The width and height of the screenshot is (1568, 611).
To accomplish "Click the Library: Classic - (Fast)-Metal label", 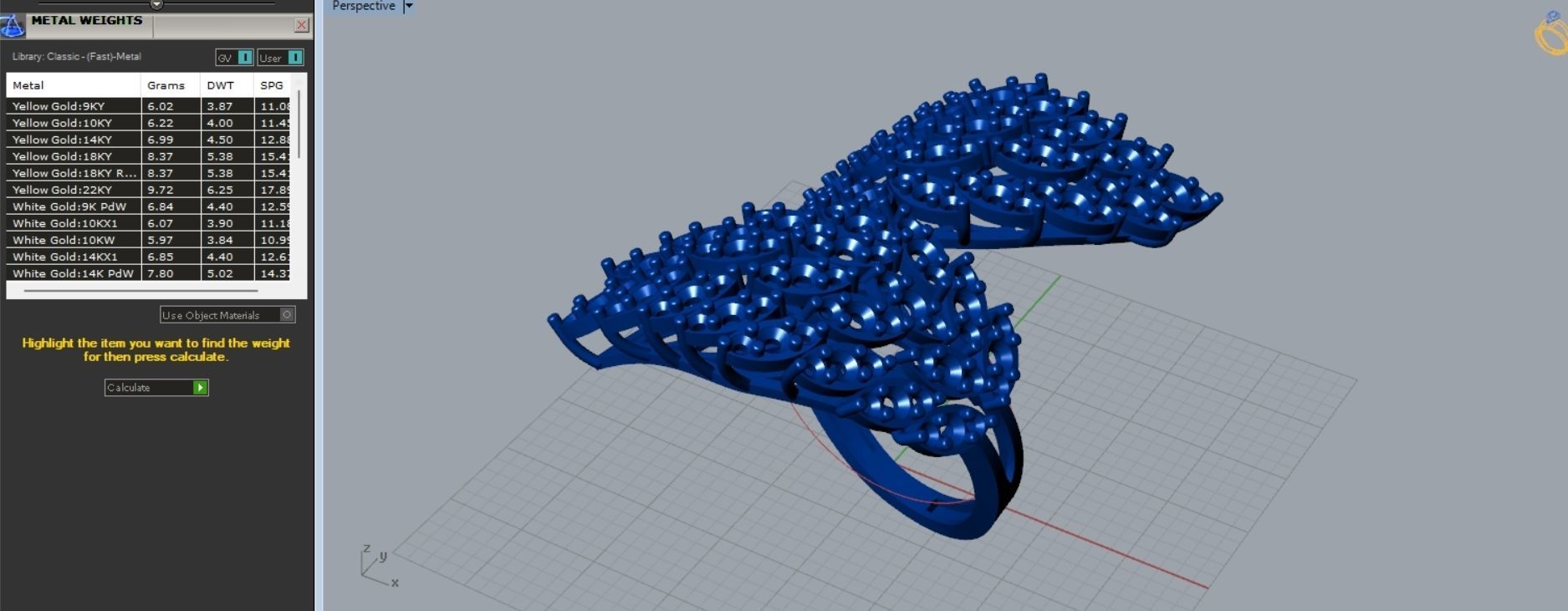I will 77,57.
